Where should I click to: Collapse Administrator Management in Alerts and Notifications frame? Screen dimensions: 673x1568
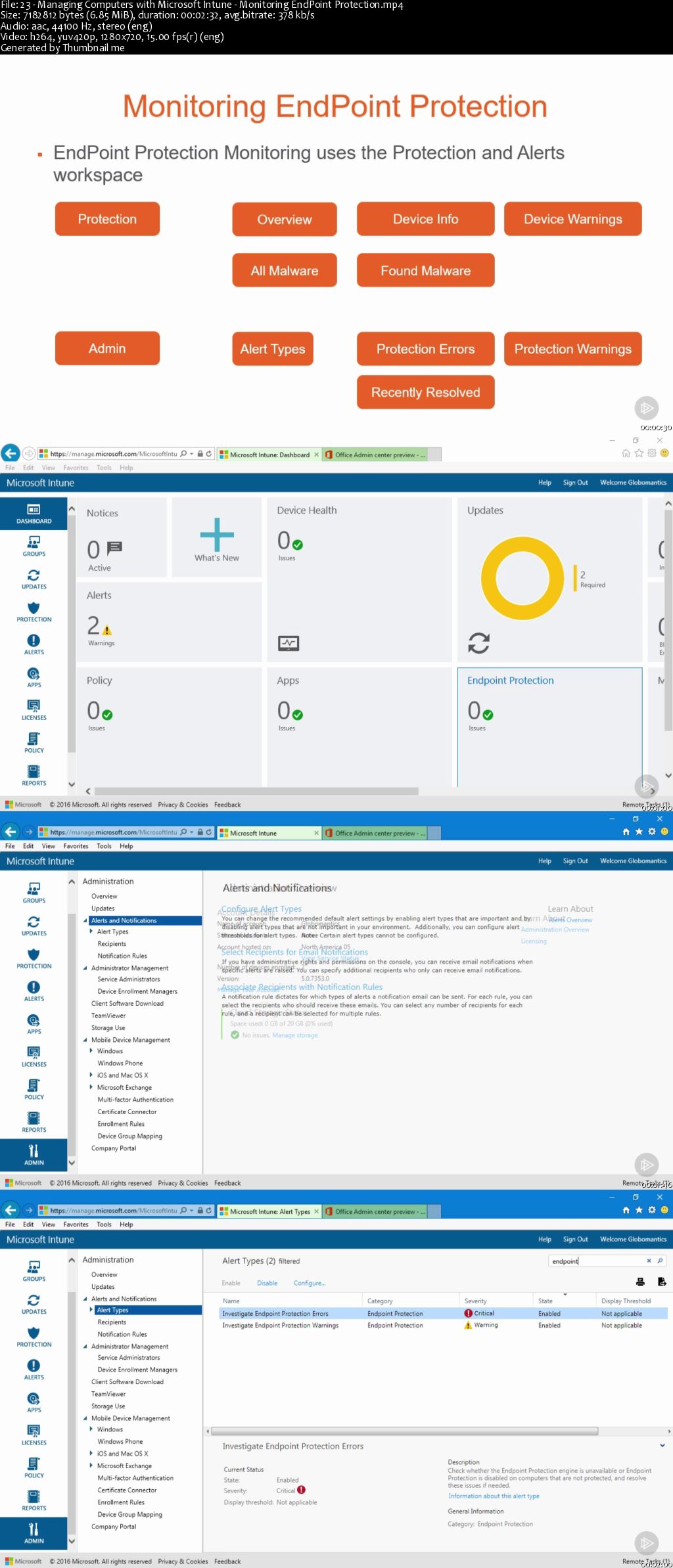point(85,968)
